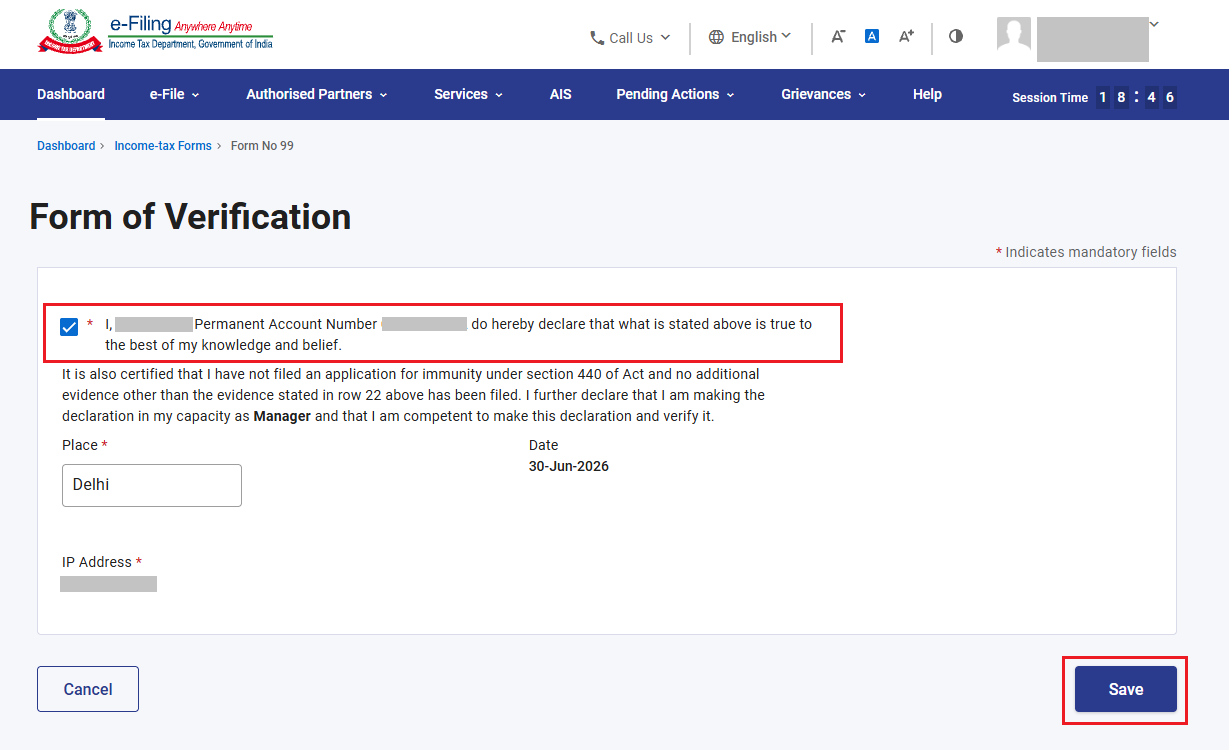This screenshot has height=750, width=1229.
Task: Click the e-Filing portal logo
Action: tap(155, 32)
